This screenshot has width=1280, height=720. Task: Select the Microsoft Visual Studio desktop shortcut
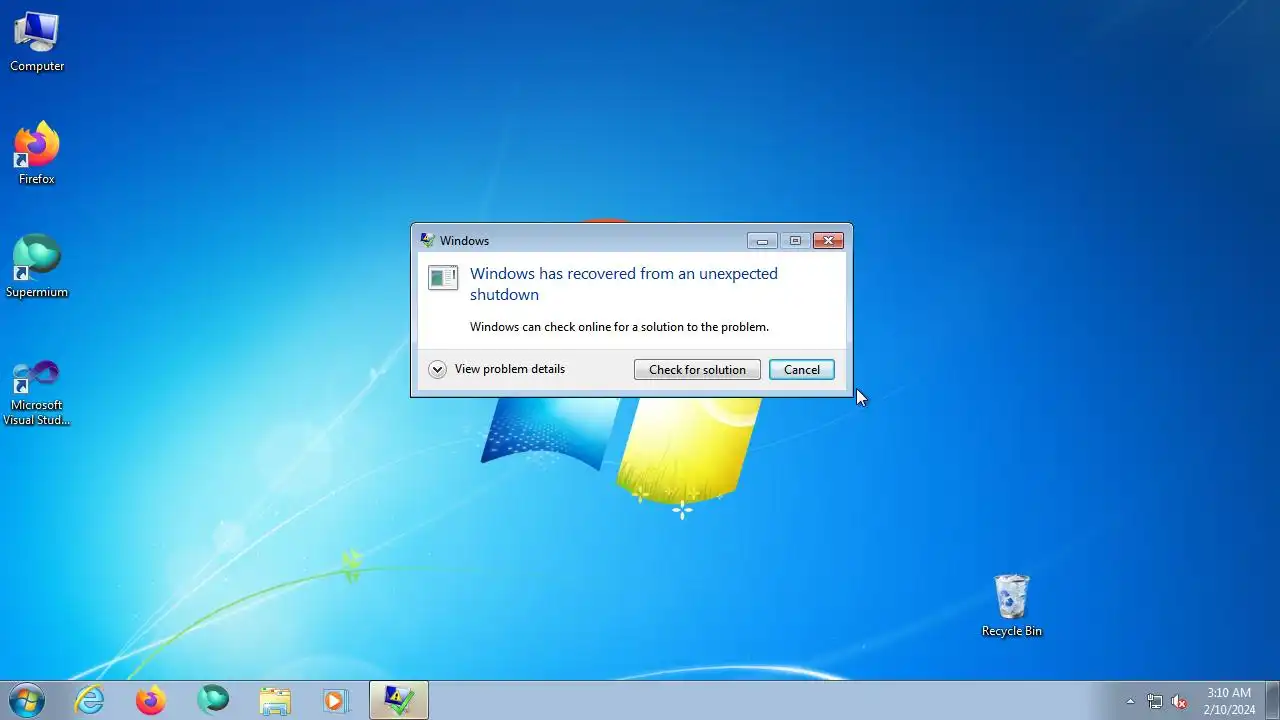[37, 392]
